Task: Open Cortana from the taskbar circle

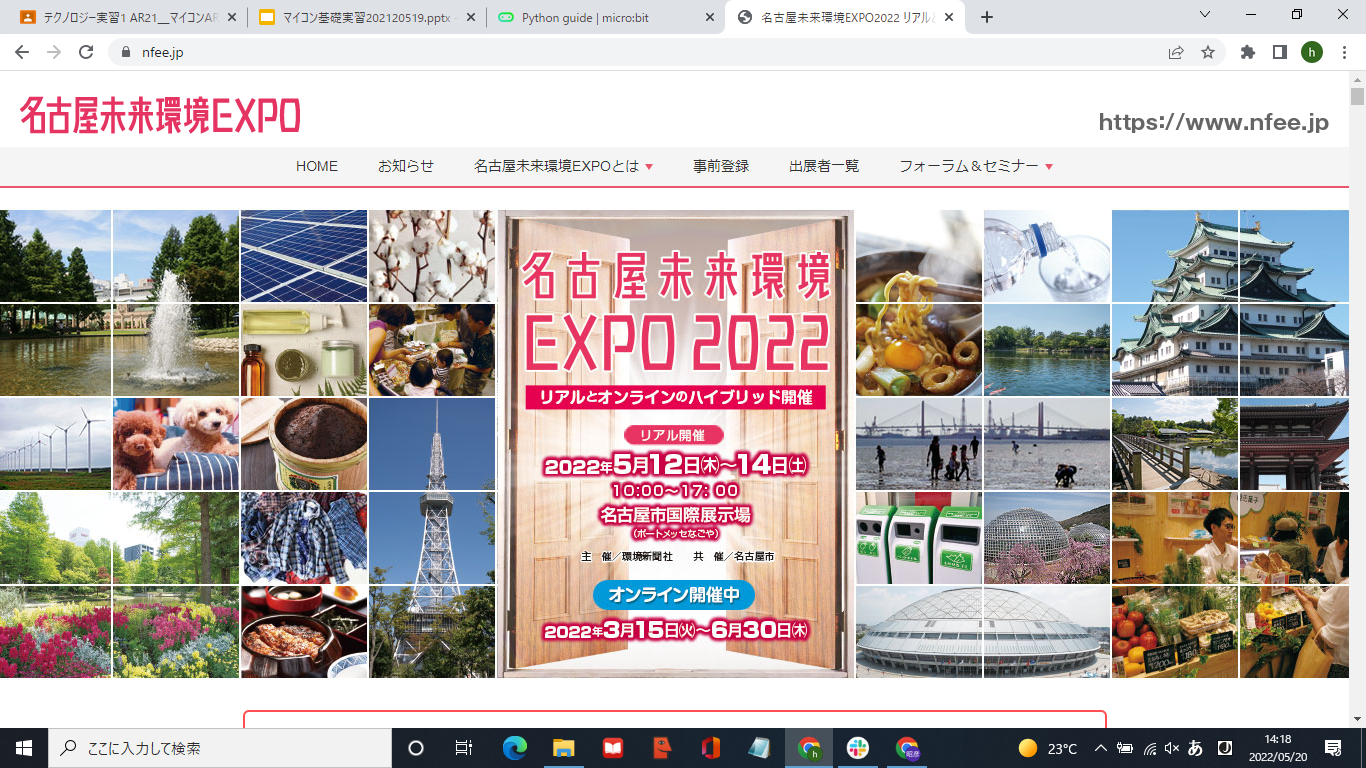Action: (x=416, y=748)
